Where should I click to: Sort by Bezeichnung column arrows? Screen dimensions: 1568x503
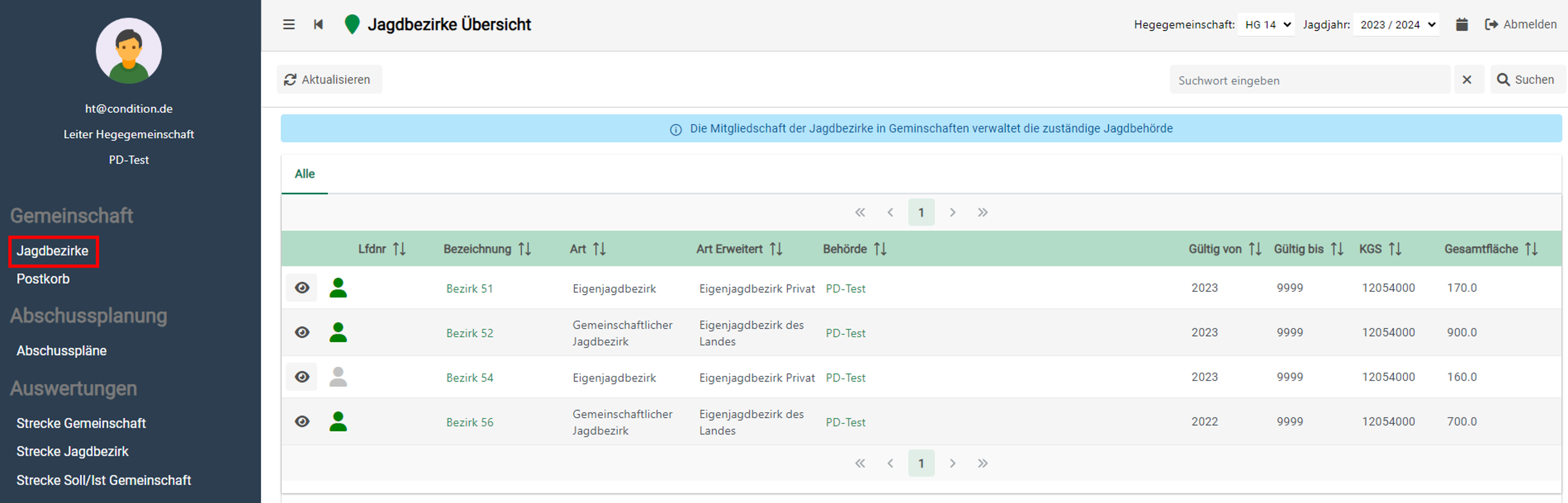pyautogui.click(x=524, y=249)
